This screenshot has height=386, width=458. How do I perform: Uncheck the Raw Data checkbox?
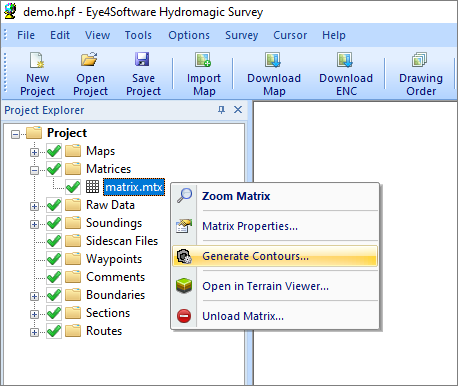pos(54,205)
